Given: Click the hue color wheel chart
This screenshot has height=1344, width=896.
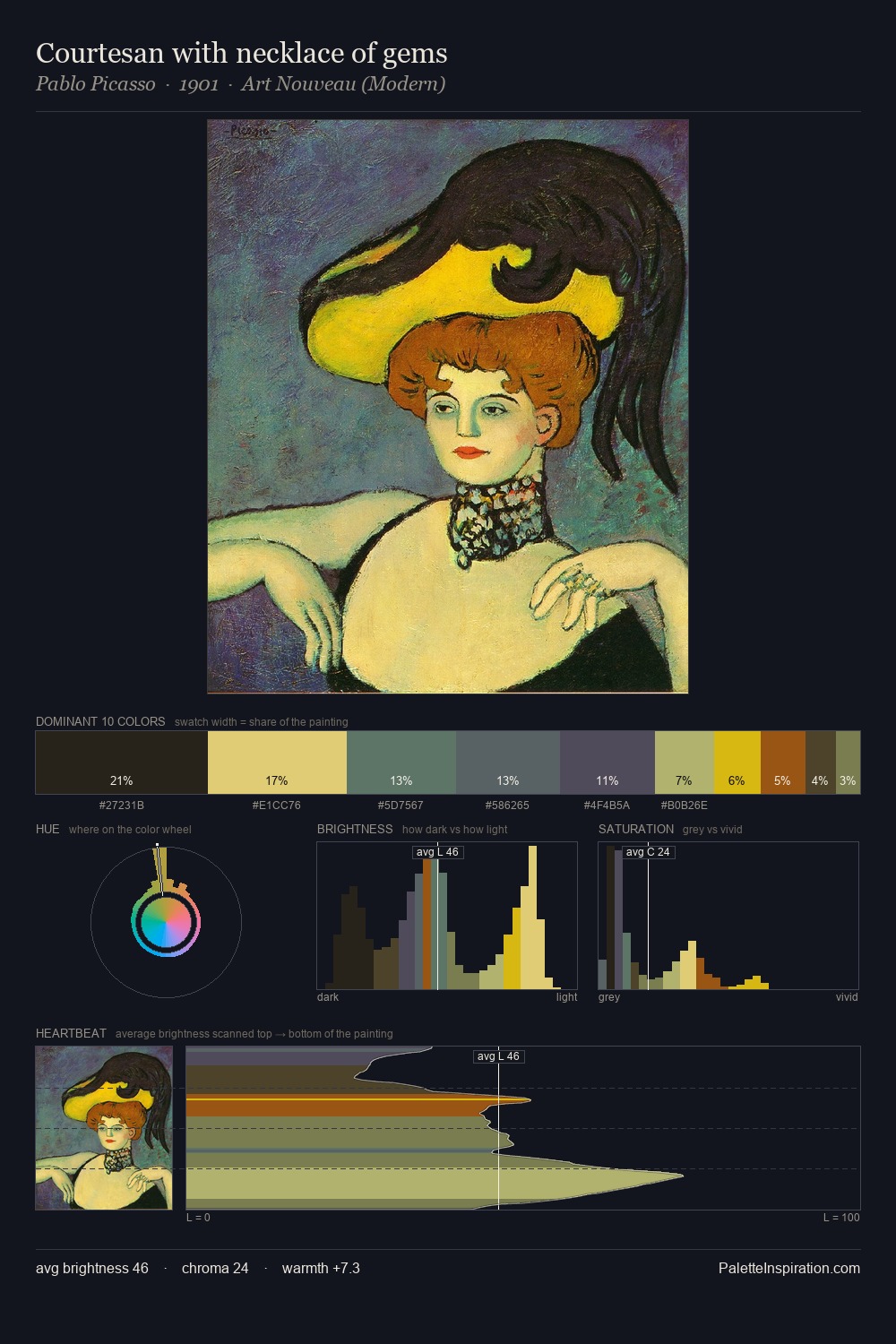Looking at the screenshot, I should point(166,921).
